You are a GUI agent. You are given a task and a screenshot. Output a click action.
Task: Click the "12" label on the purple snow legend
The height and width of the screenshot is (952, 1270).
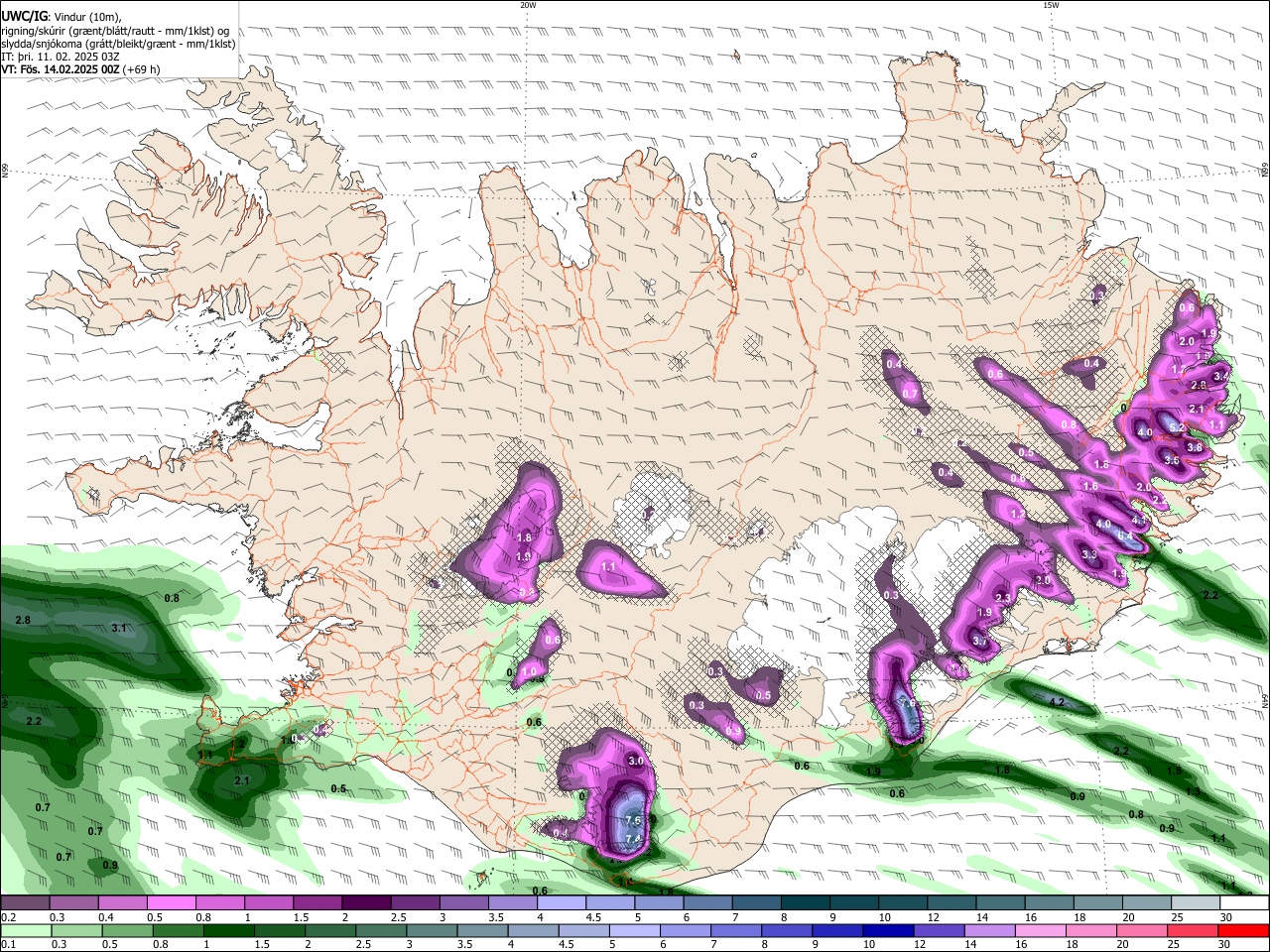coord(932,917)
